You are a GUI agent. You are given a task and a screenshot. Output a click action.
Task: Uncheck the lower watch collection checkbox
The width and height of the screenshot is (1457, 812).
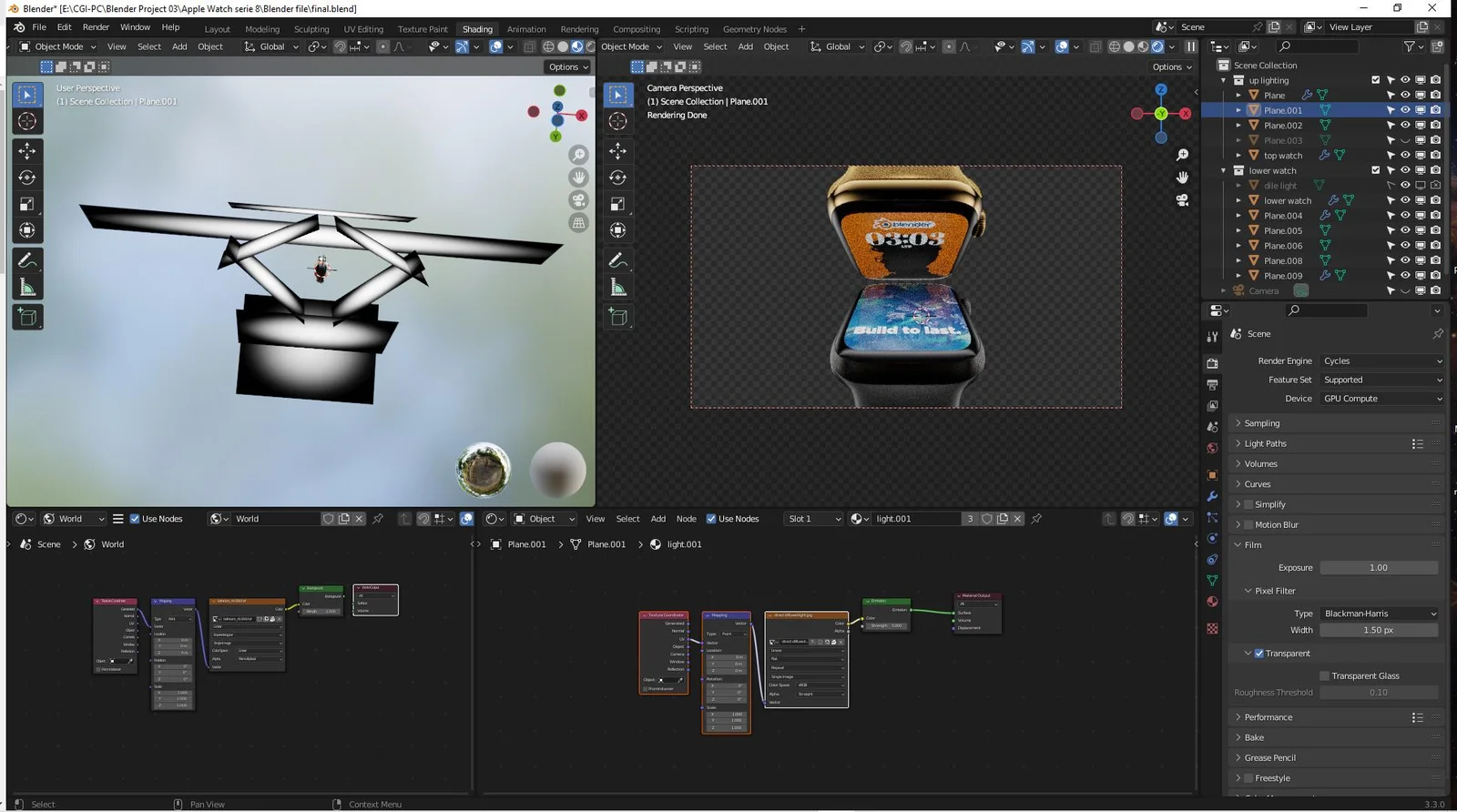(1375, 170)
